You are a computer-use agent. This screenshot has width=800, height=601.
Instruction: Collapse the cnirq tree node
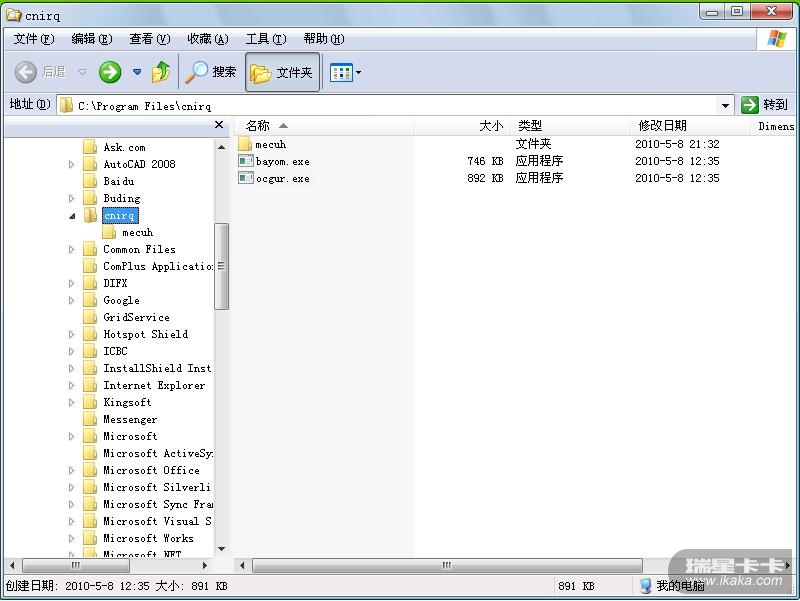[72, 216]
